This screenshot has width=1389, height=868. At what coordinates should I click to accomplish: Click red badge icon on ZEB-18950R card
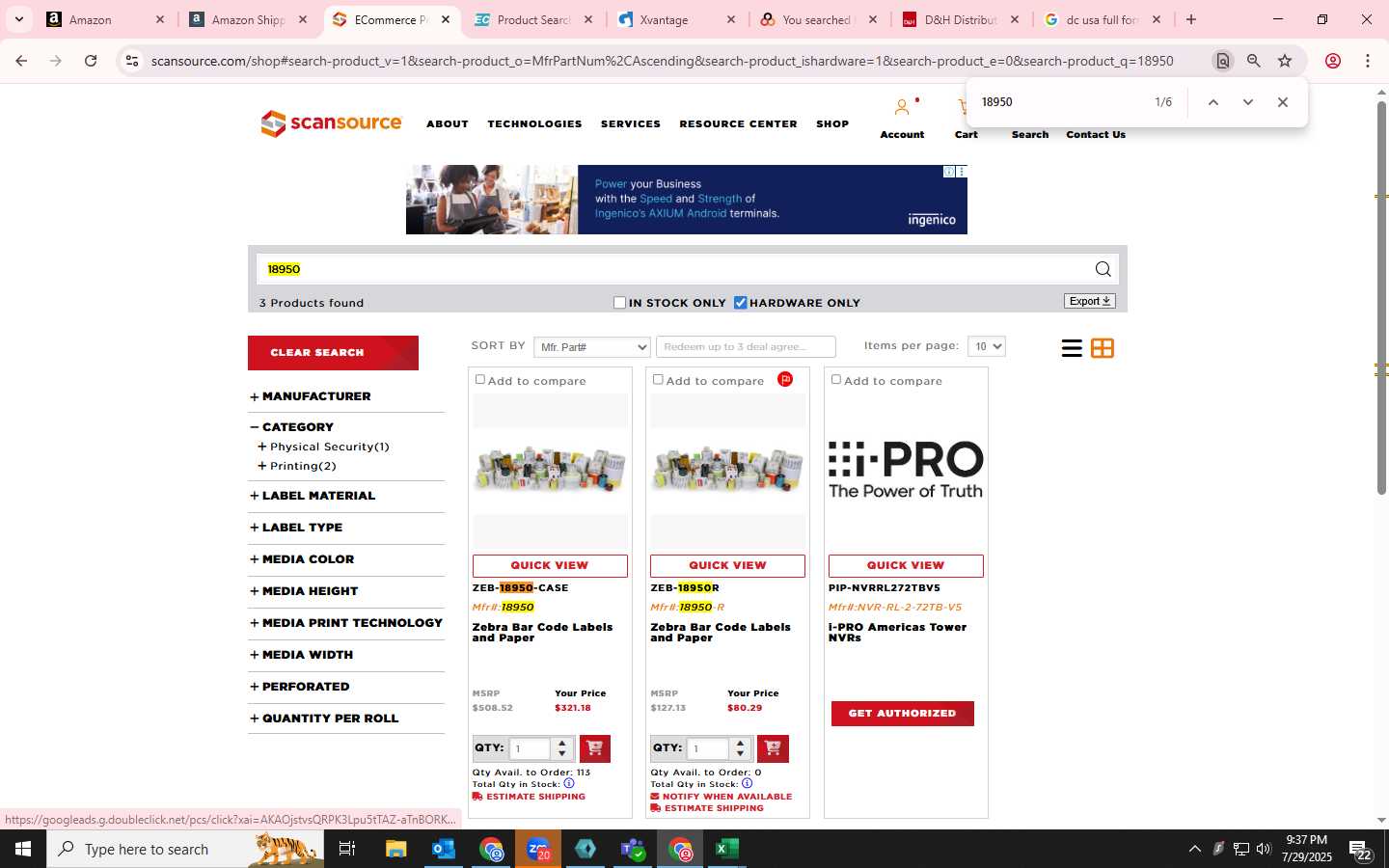click(x=785, y=379)
